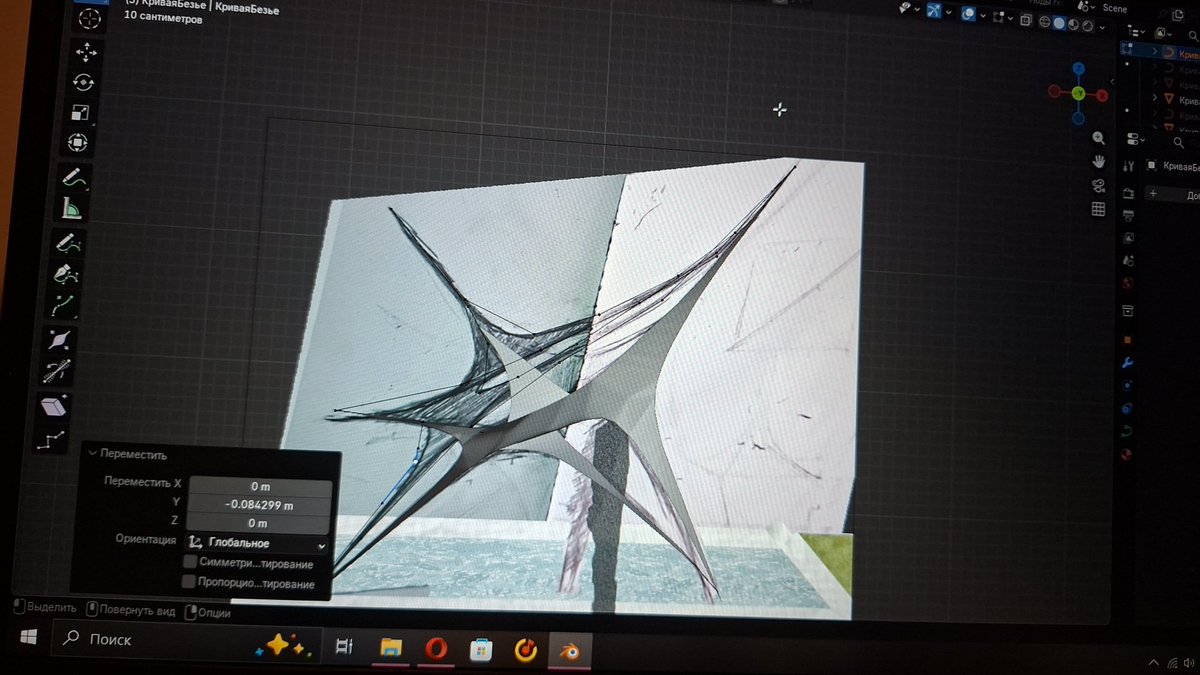Screen dimensions: 1200x675
Task: Toggle viewport gizmos display button
Action: [x=933, y=12]
